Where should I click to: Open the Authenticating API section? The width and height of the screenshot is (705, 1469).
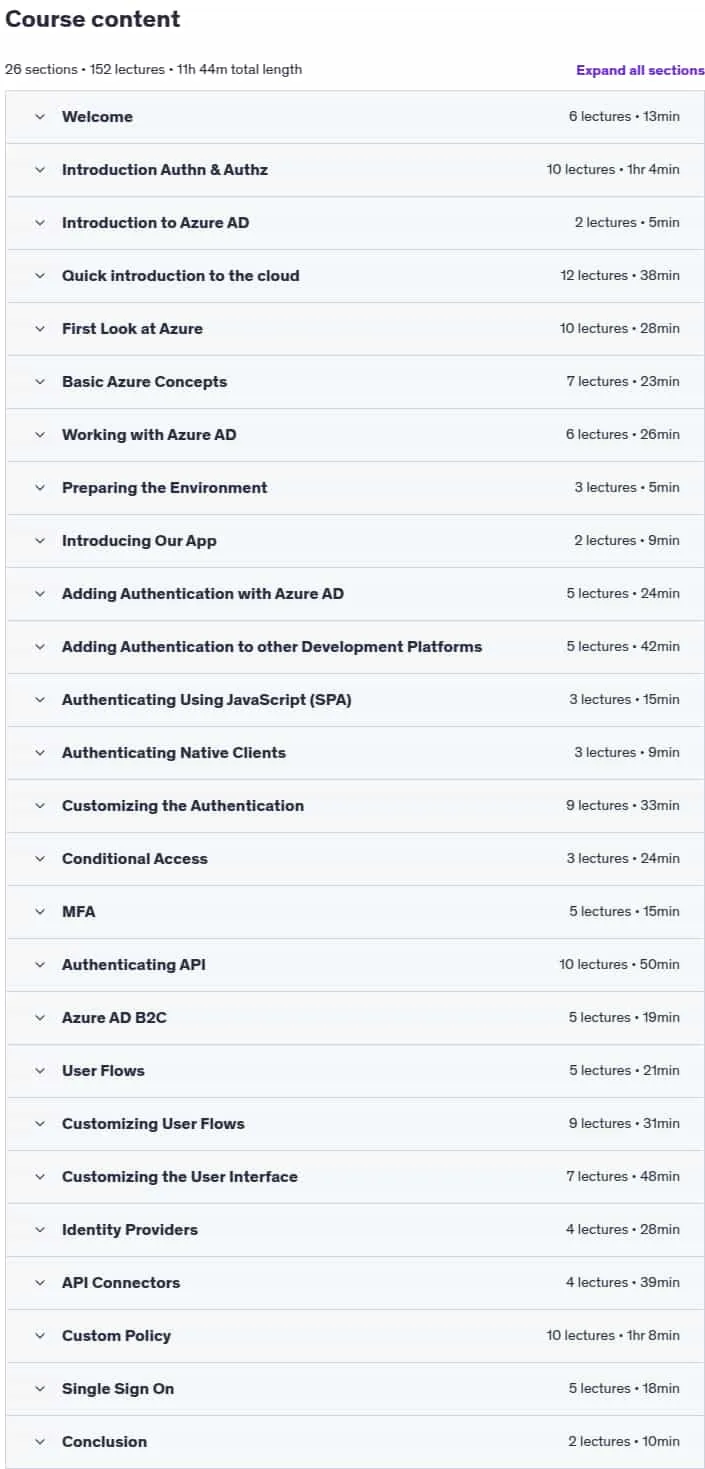coord(355,965)
